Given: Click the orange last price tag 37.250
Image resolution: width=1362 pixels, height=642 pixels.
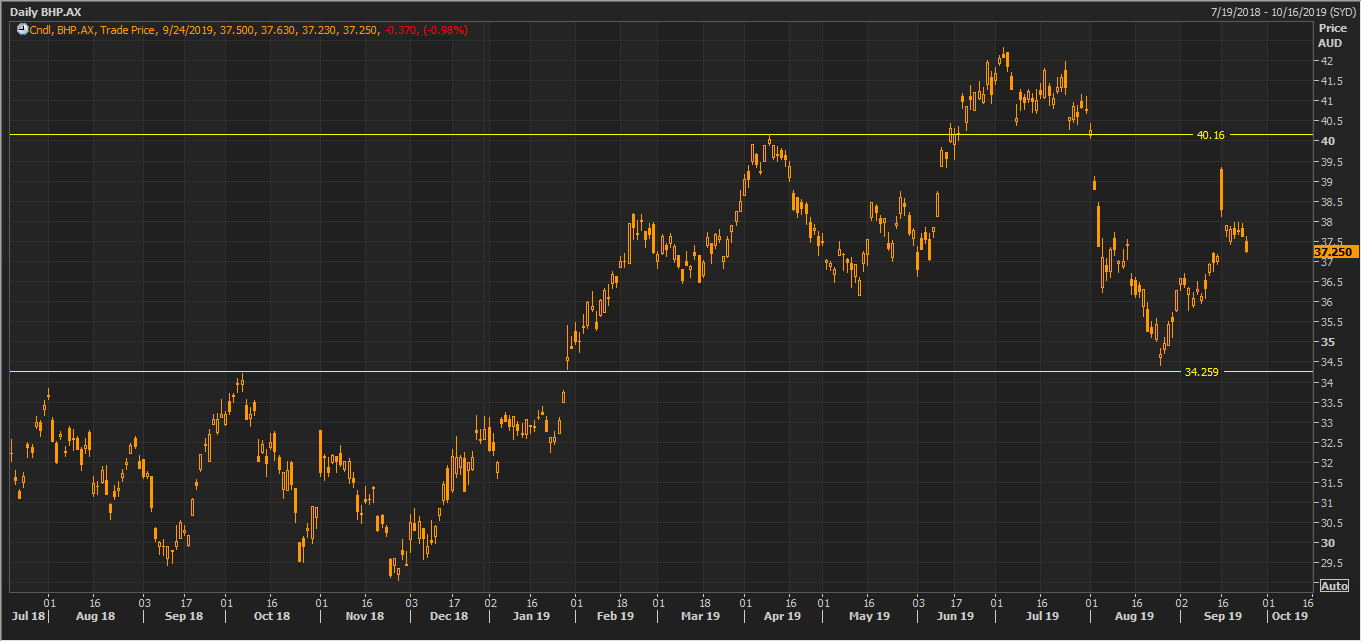Looking at the screenshot, I should (1336, 252).
